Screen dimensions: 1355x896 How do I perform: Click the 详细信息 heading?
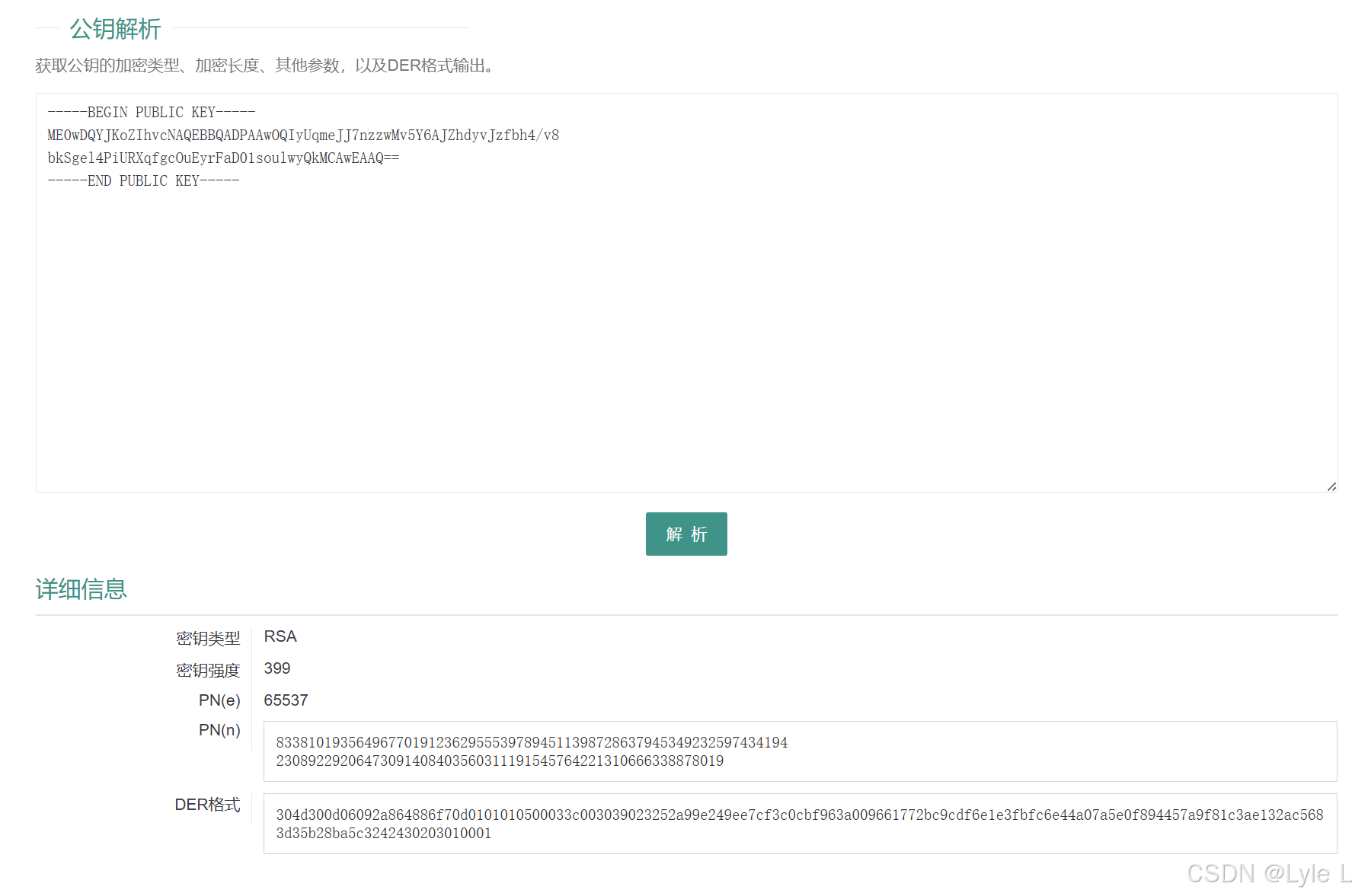tap(81, 588)
